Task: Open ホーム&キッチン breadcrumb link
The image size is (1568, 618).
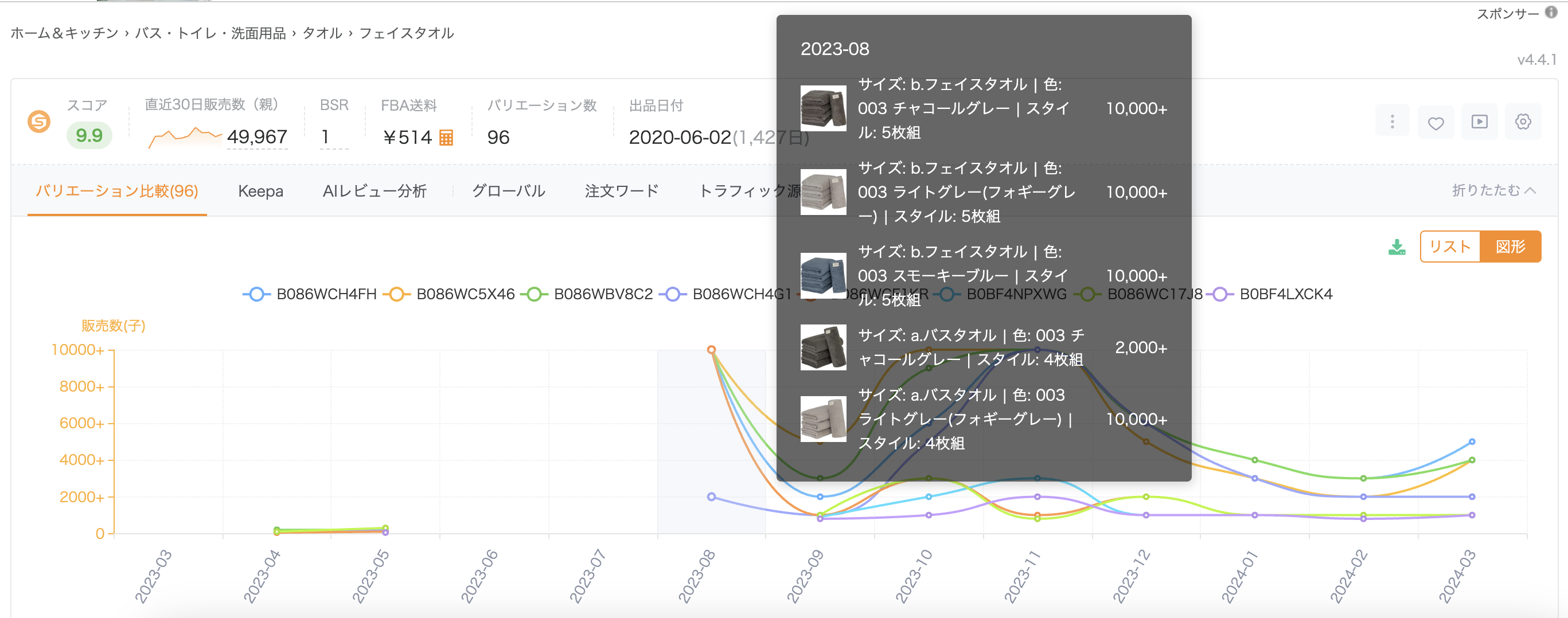Action: (65, 33)
